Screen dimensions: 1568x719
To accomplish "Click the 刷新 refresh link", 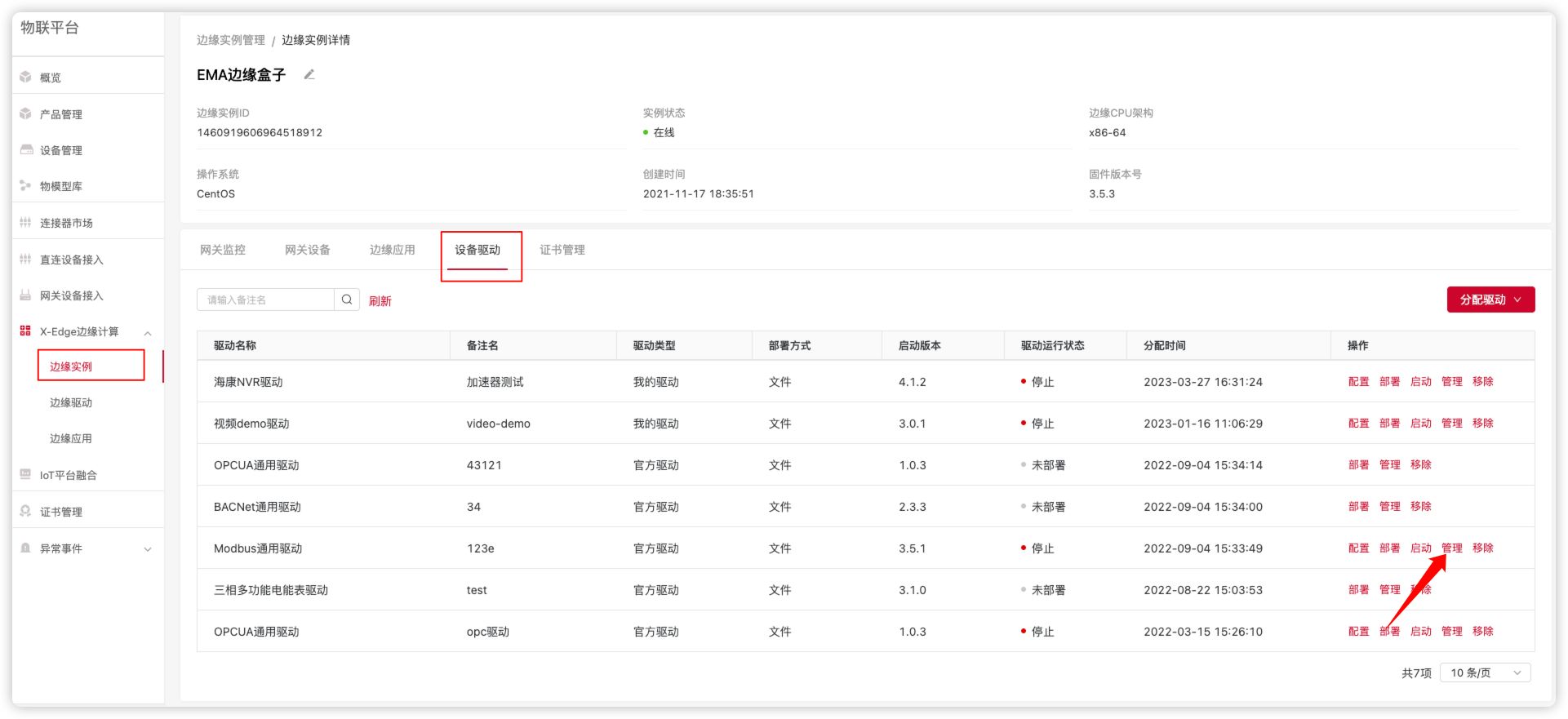I will [380, 301].
